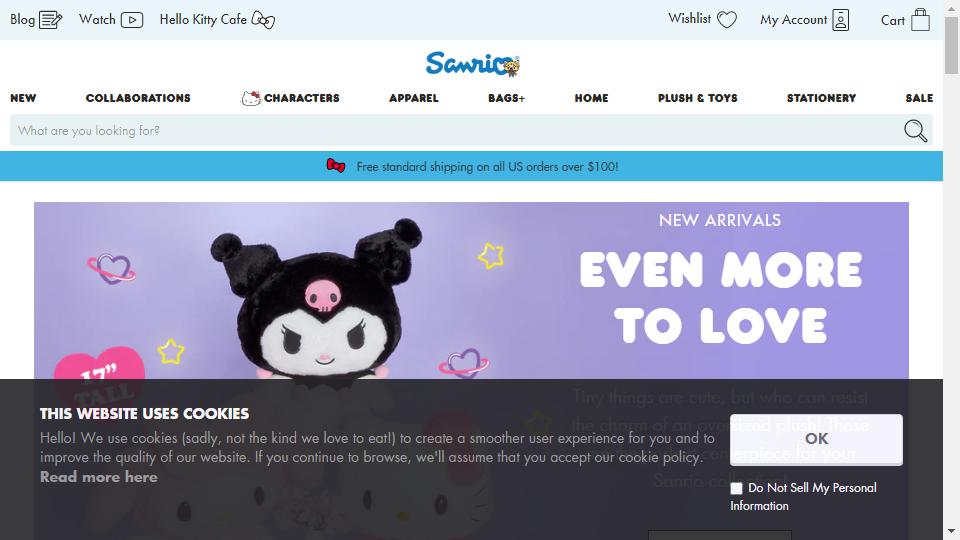
Task: Open Wishlist heart icon
Action: 727,20
